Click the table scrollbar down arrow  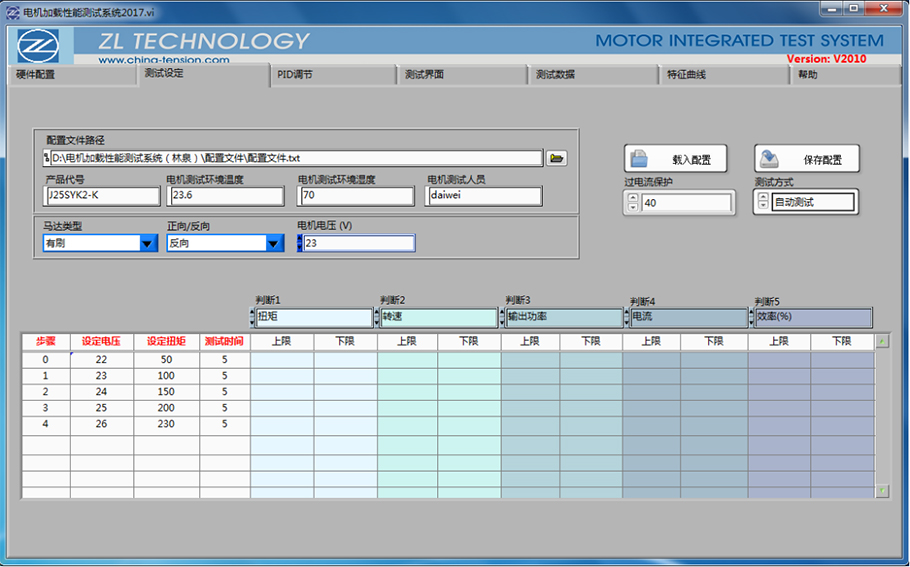click(881, 491)
